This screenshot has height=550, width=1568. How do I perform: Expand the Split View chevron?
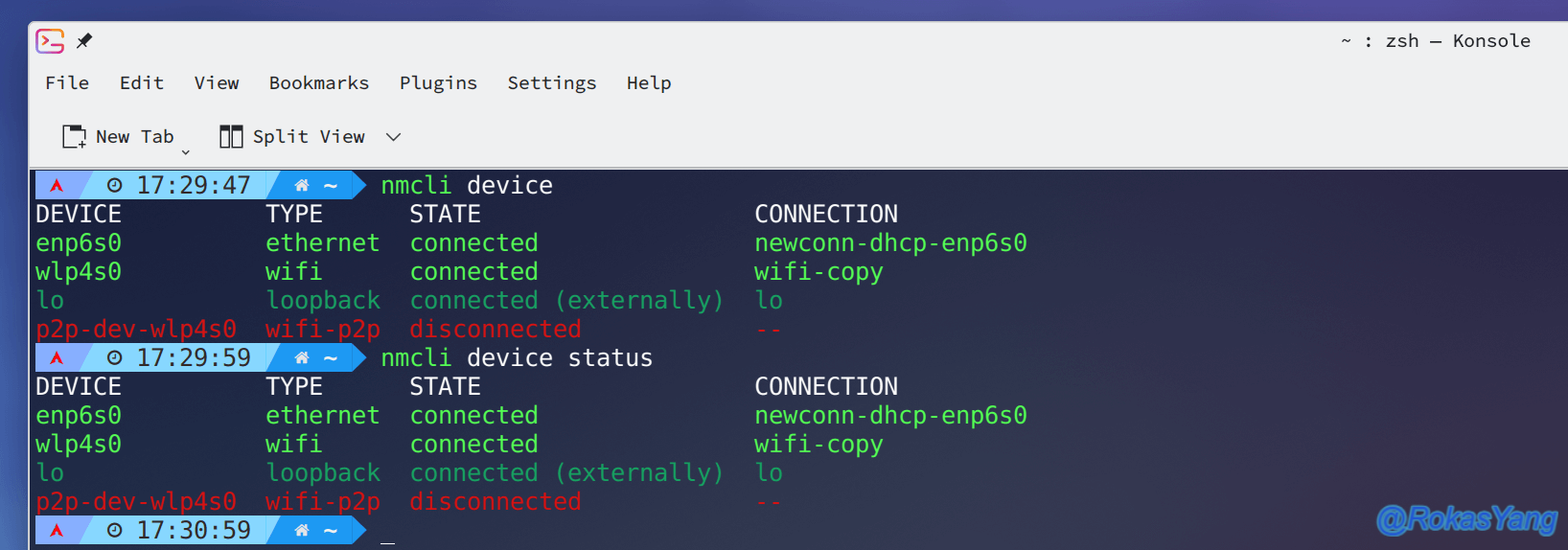coord(393,137)
